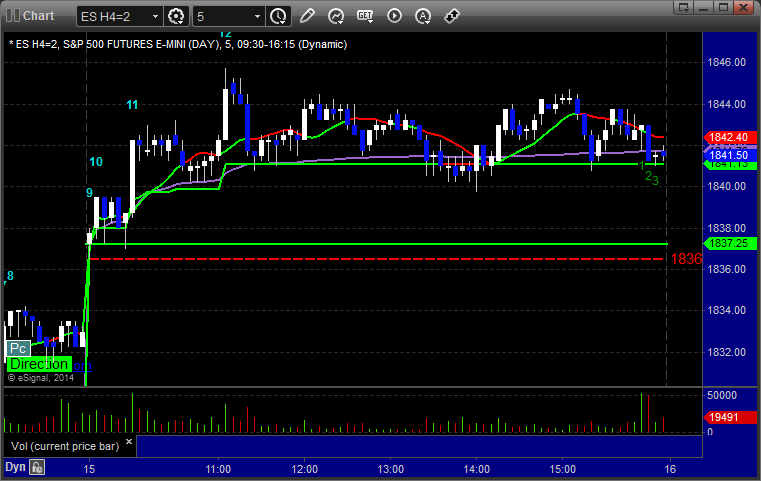Click the 1836.00 price axis label
The width and height of the screenshot is (761, 481).
[x=727, y=269]
